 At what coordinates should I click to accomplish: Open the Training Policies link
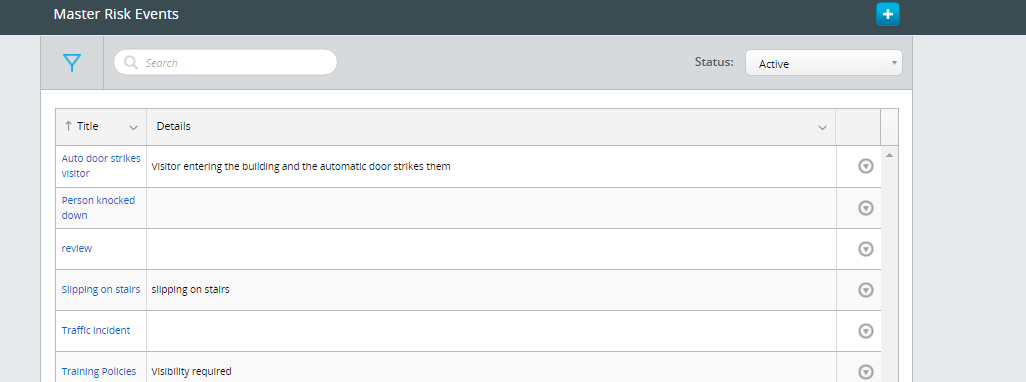pyautogui.click(x=99, y=372)
